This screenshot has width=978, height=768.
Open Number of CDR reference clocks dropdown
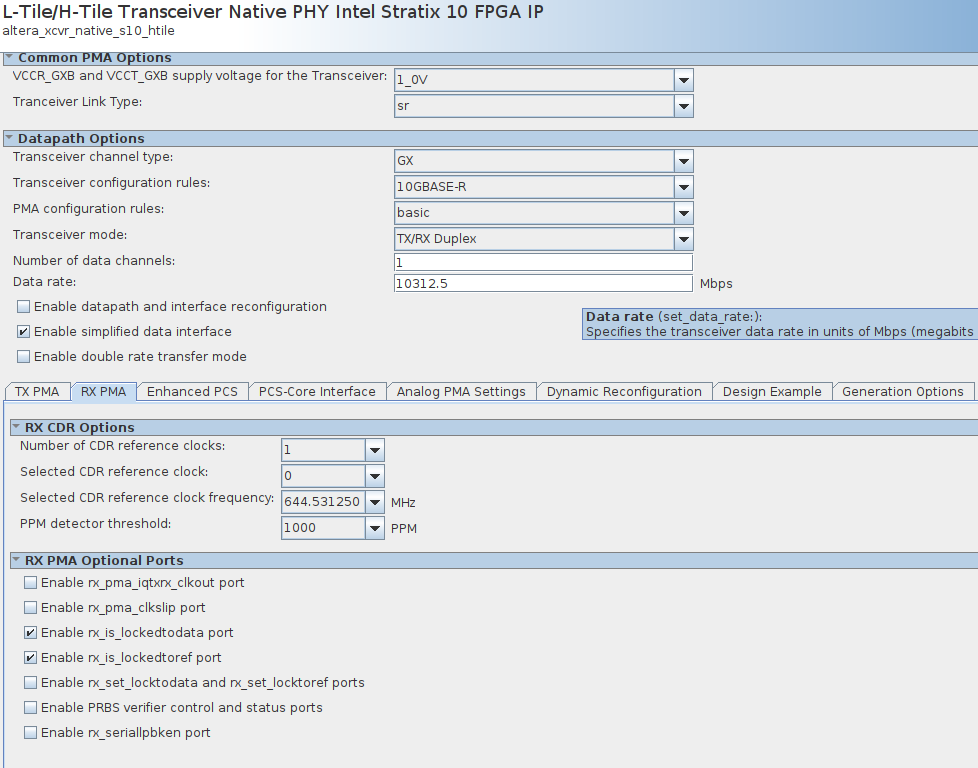pyautogui.click(x=374, y=450)
